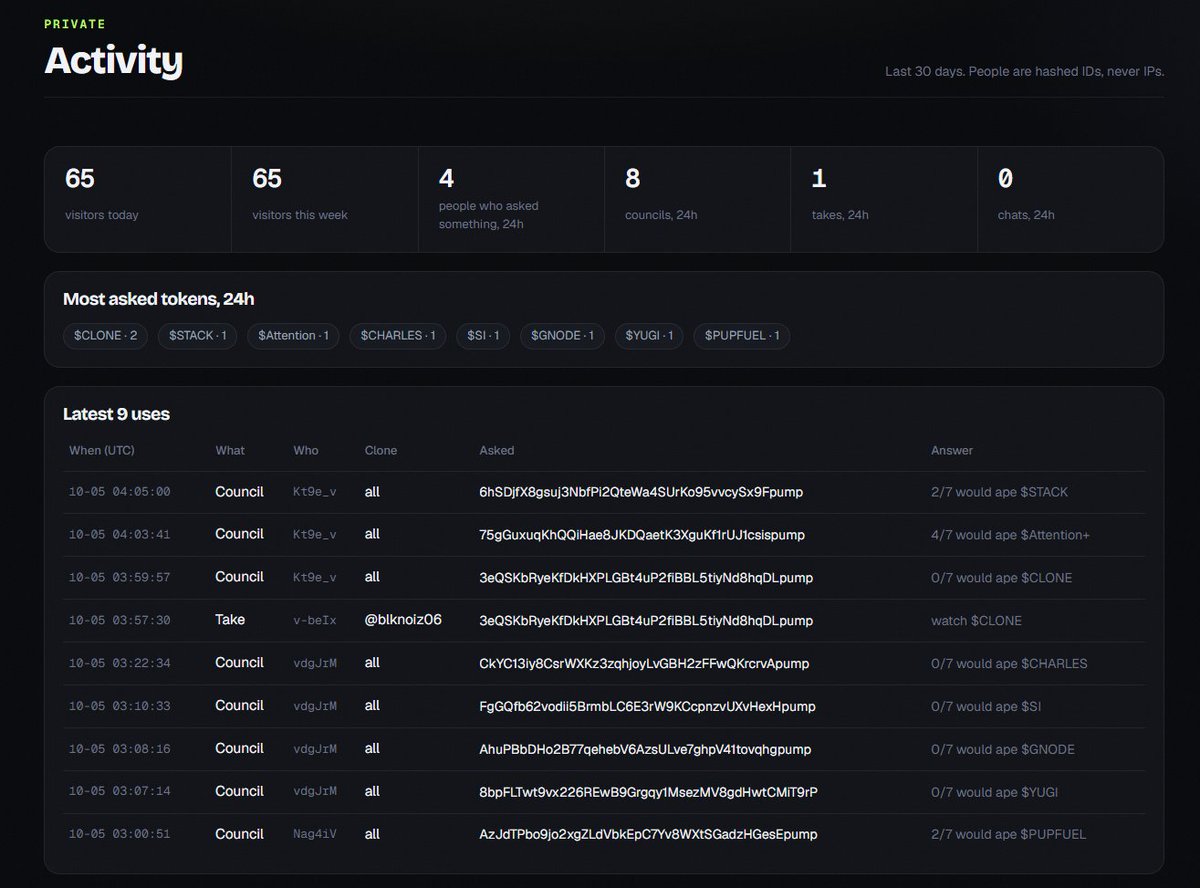Click the 'Take' entry in the What column
1200x888 pixels.
(x=230, y=620)
